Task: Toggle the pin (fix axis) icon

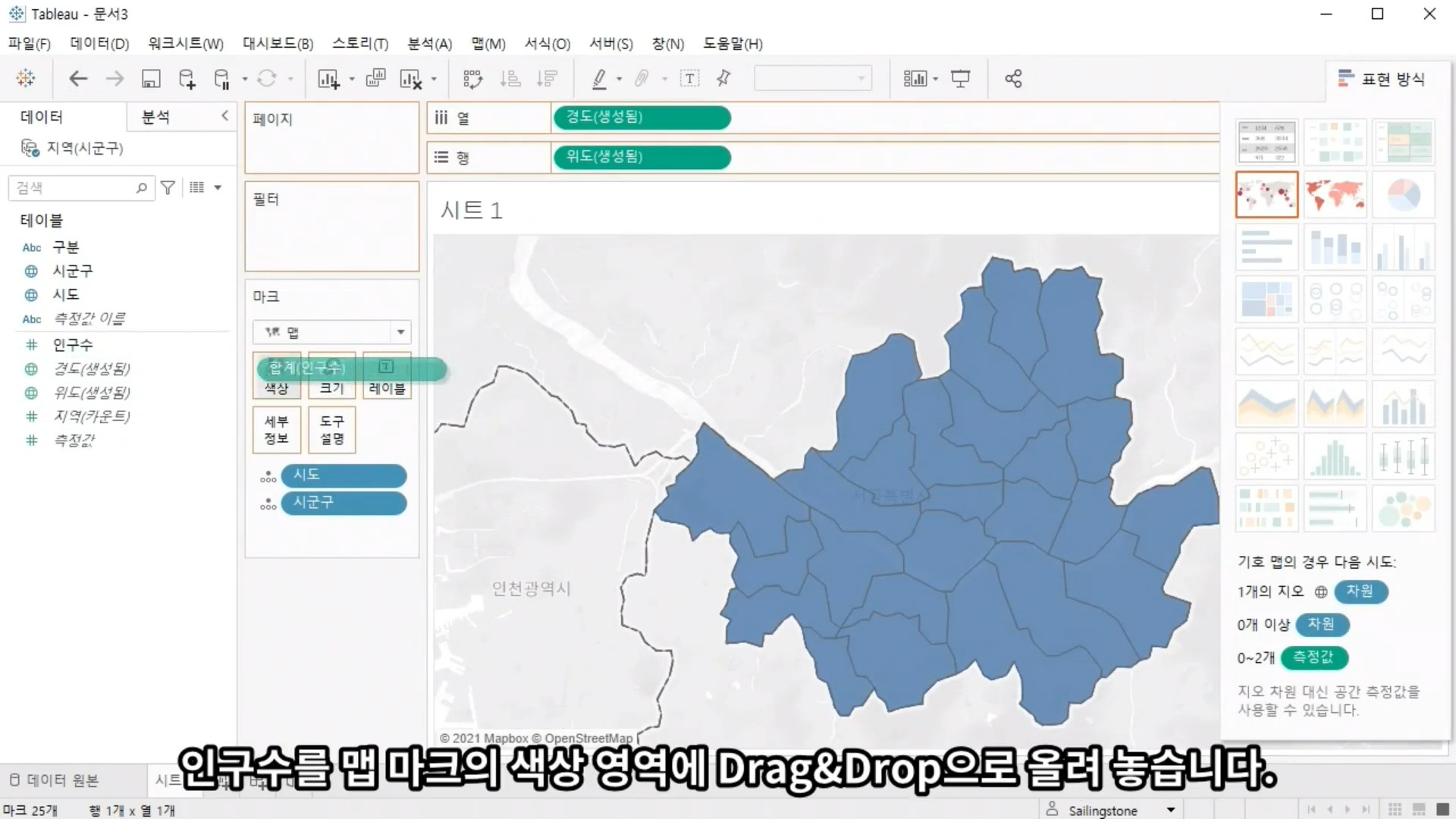Action: 723,79
